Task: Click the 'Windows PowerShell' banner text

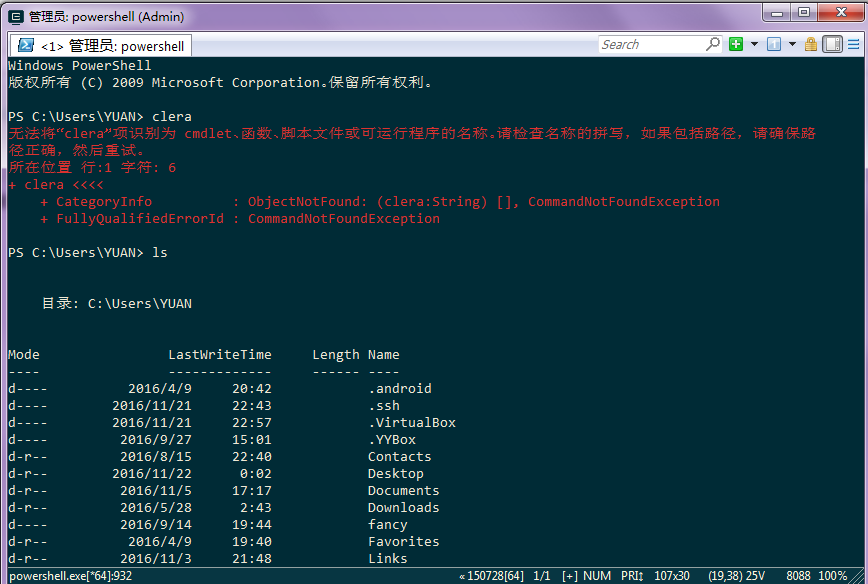Action: 79,65
